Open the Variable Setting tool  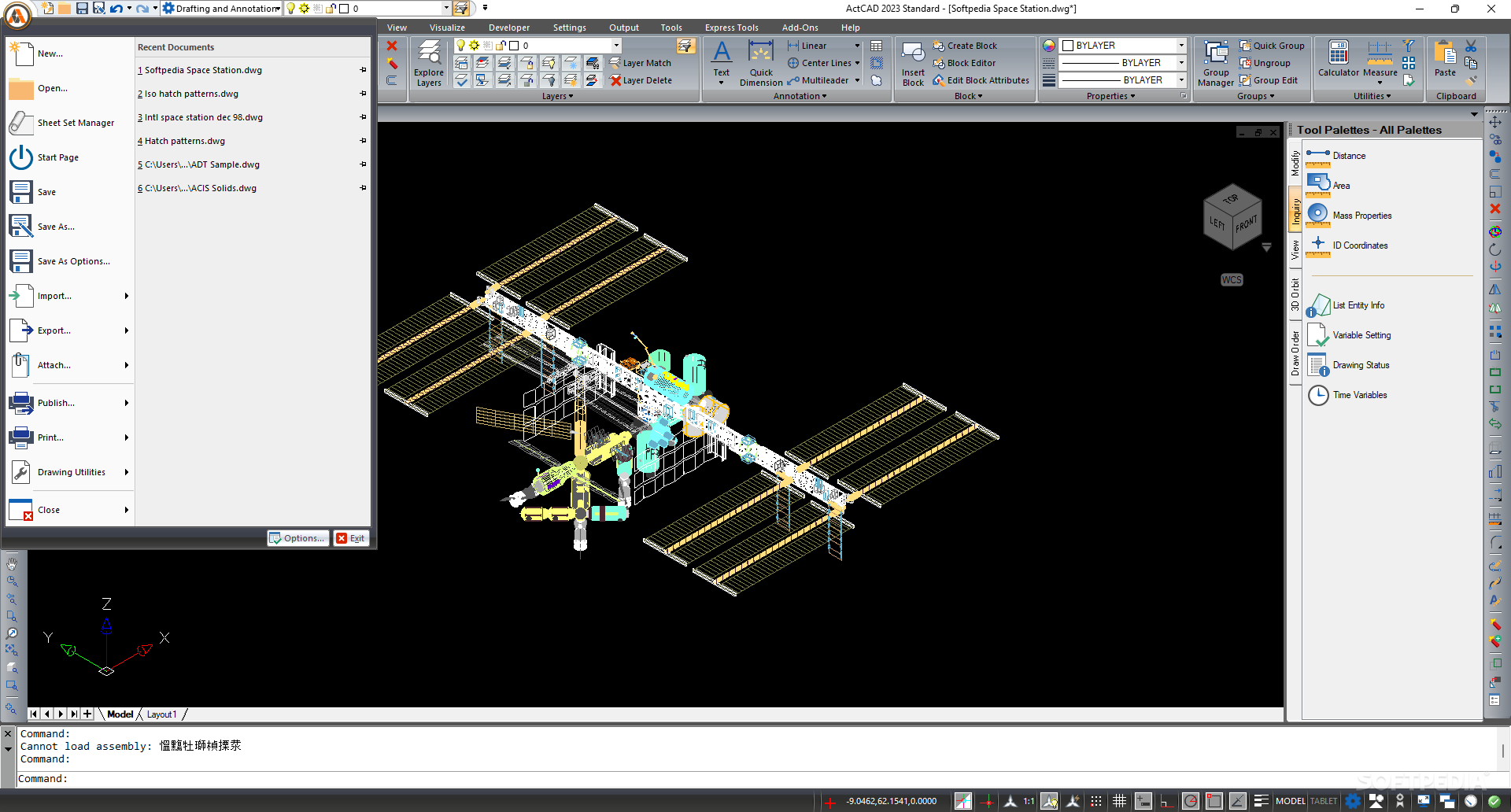click(1349, 335)
